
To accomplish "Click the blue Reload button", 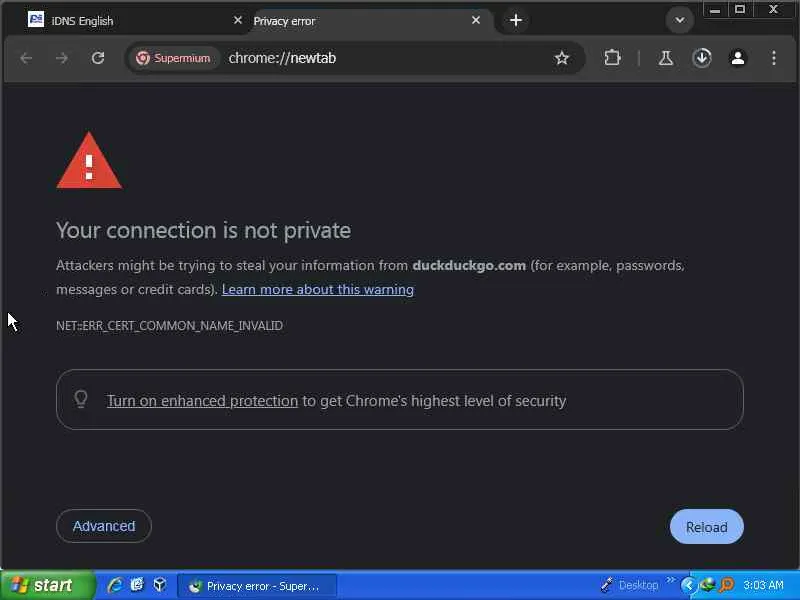I will [x=706, y=527].
